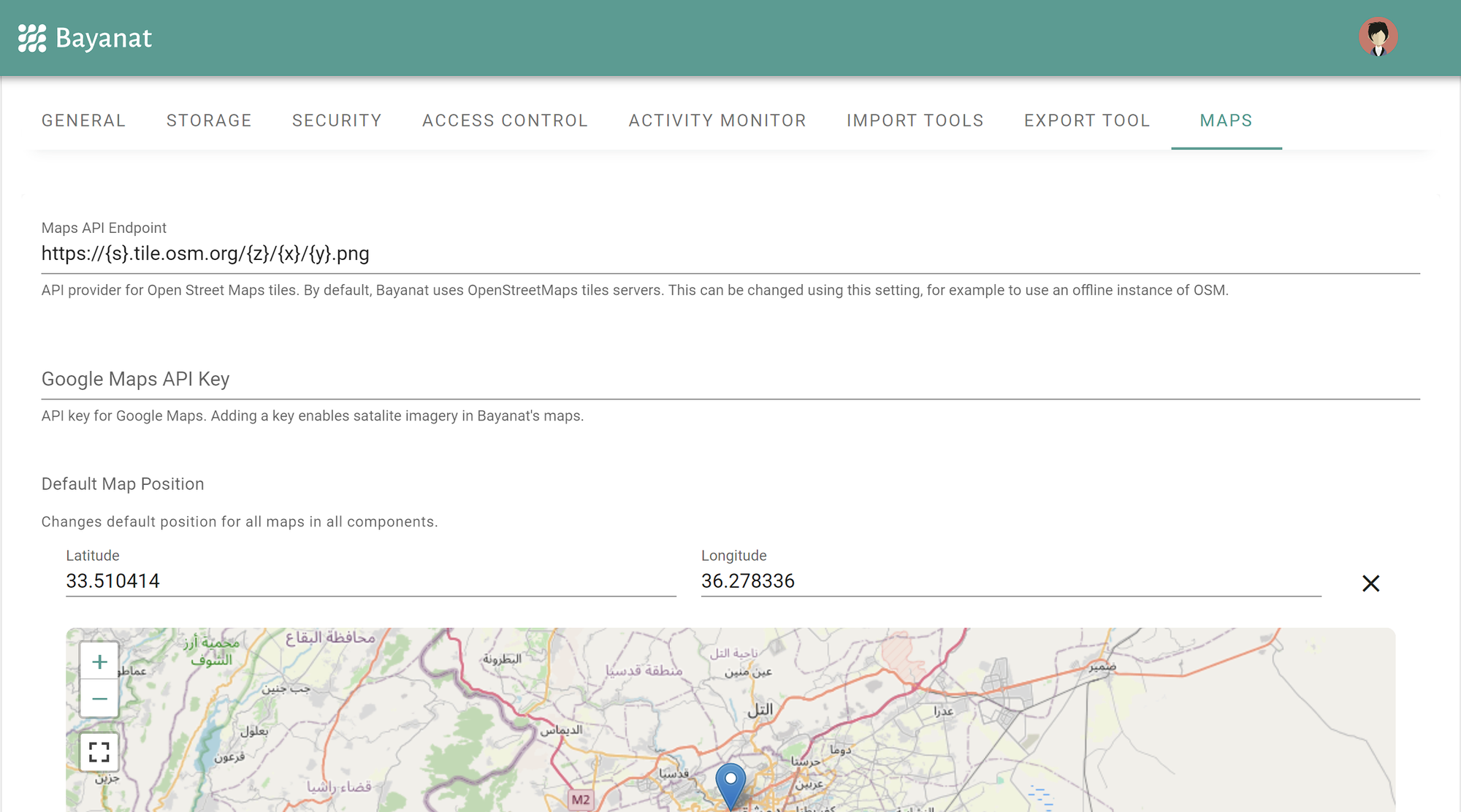Focus the Google Maps API Key field
The height and width of the screenshot is (812, 1461).
coord(730,380)
